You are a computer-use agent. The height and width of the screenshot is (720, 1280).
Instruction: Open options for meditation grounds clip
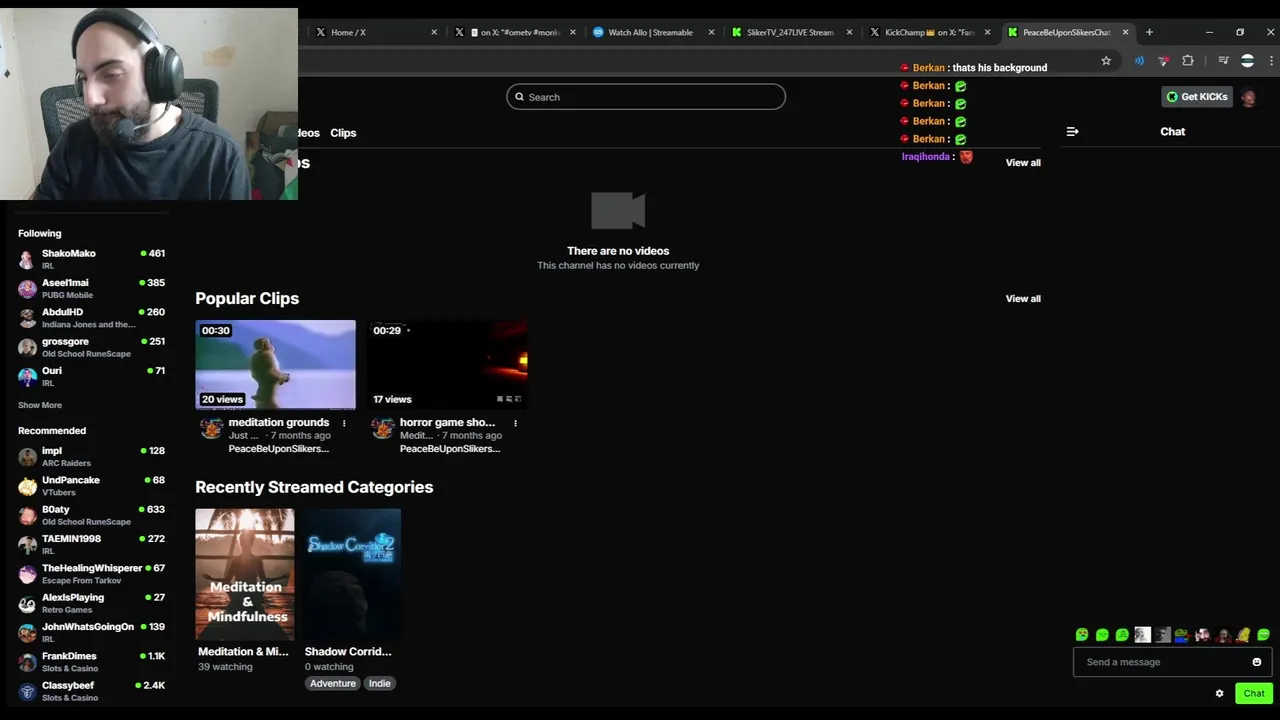[344, 423]
